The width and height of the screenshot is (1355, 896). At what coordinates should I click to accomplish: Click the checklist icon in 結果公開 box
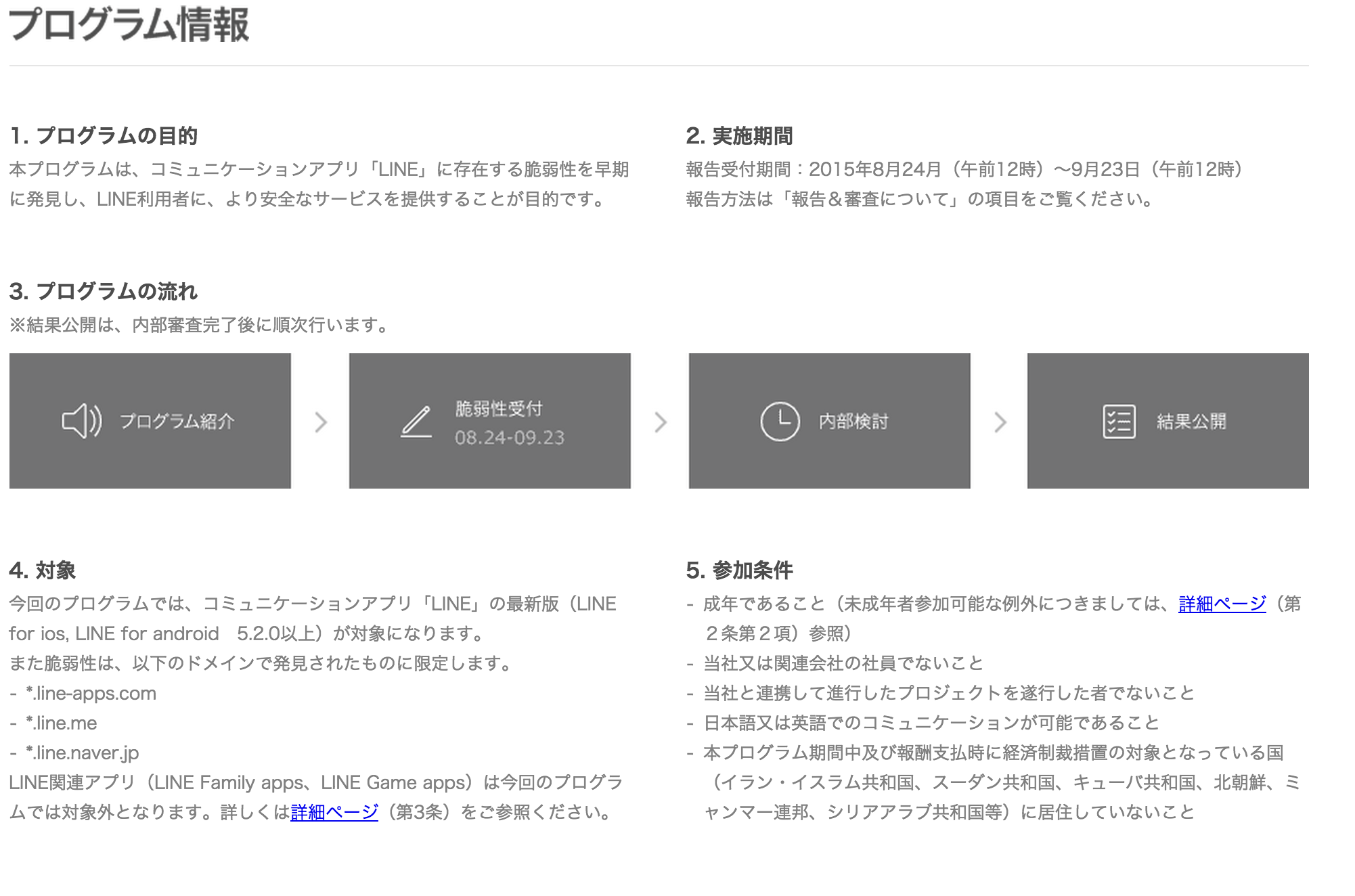pyautogui.click(x=1119, y=422)
